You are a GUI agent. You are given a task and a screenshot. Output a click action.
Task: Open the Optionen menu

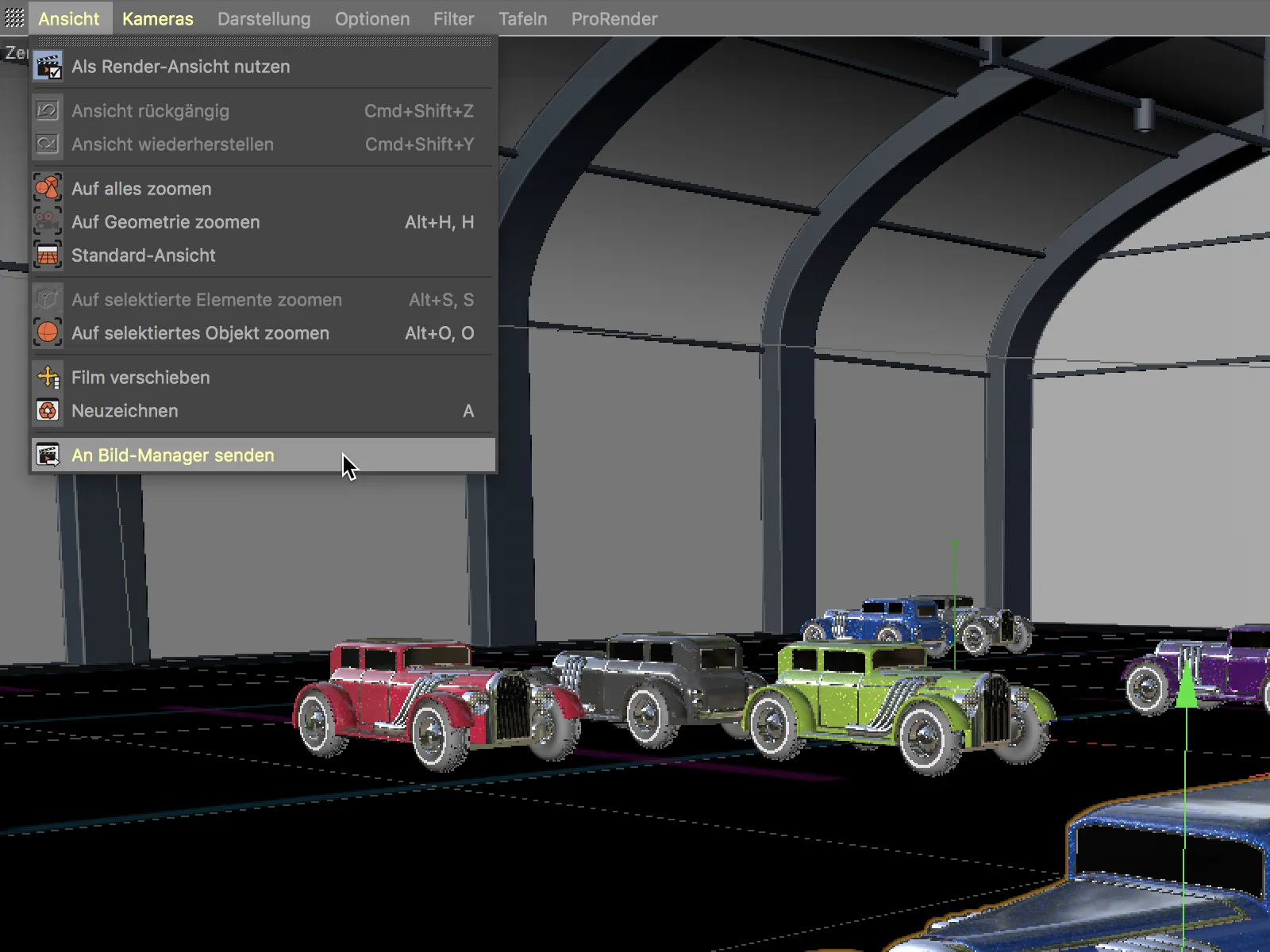pos(371,18)
